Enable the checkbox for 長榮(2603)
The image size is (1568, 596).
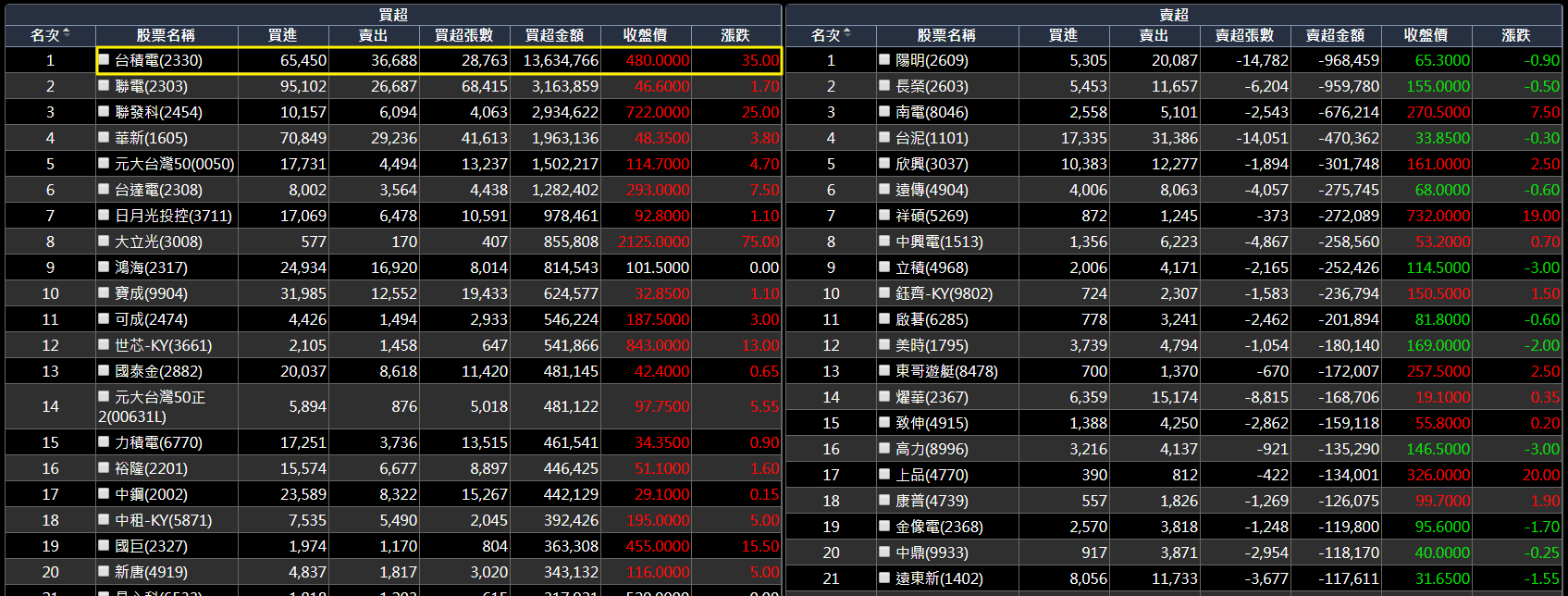point(885,86)
